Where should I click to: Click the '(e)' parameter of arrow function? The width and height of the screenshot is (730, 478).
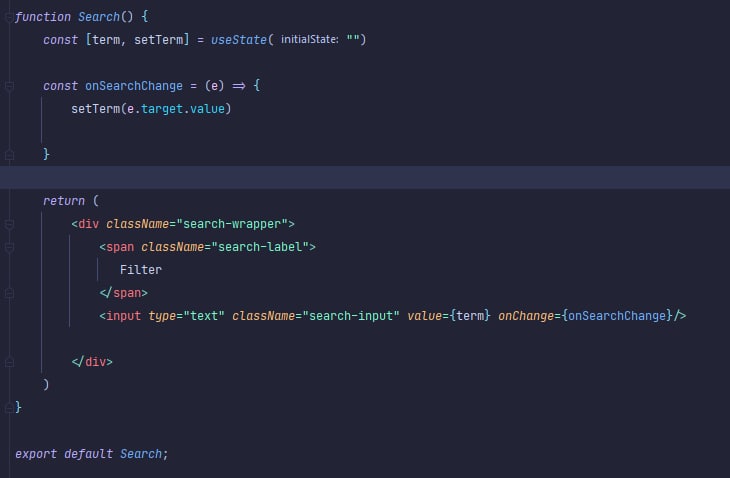(214, 86)
